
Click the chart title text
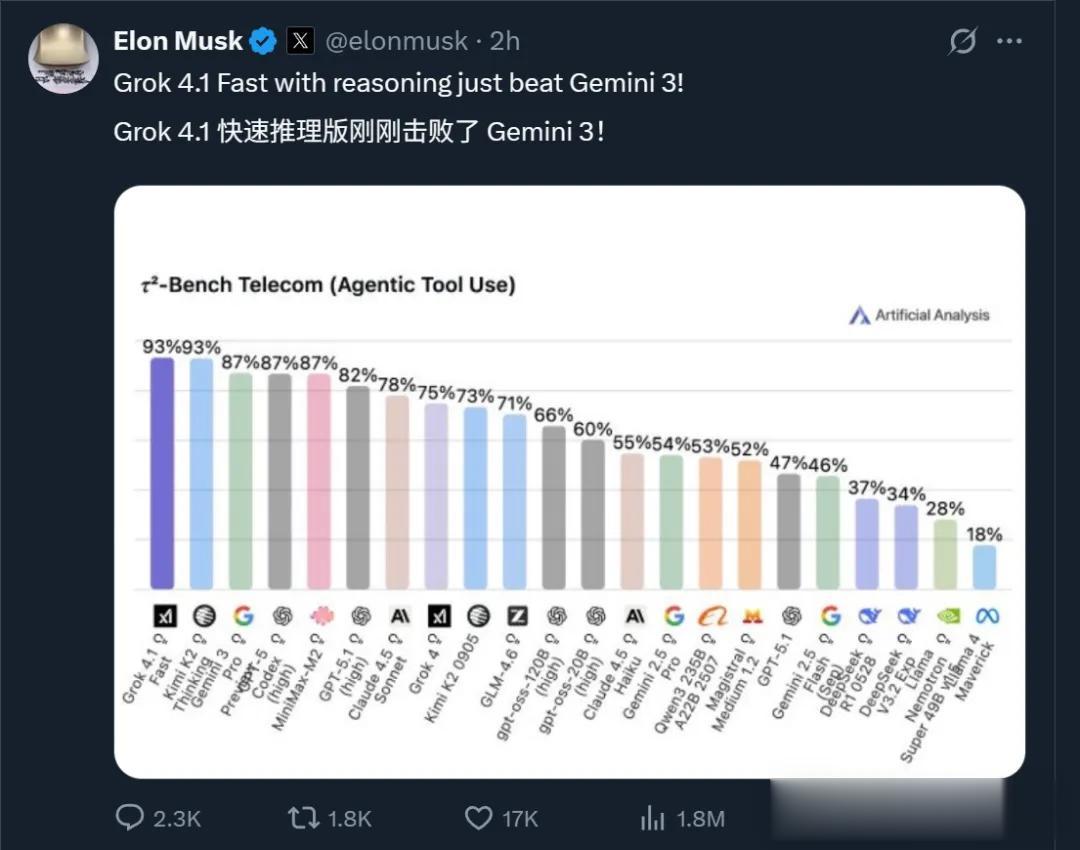point(328,285)
